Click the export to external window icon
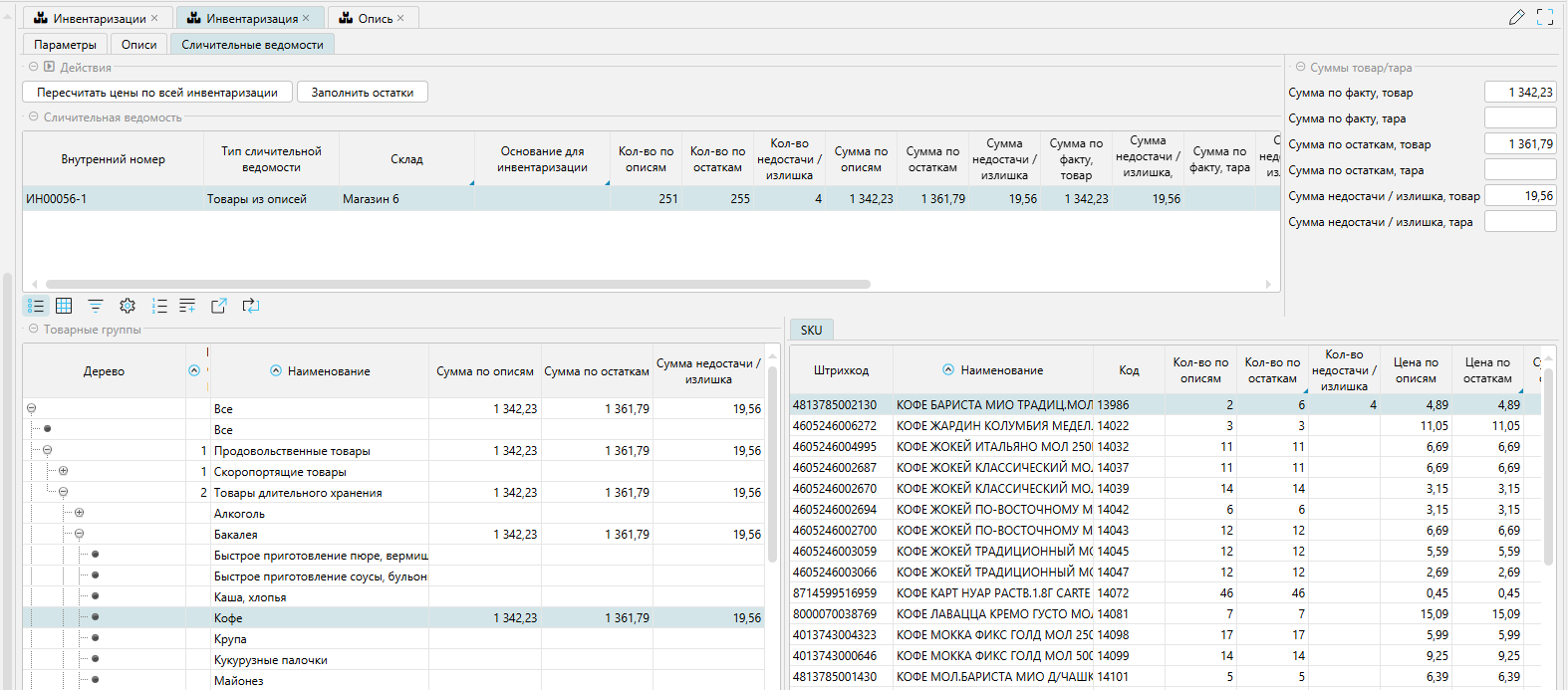1568x690 pixels. tap(219, 306)
